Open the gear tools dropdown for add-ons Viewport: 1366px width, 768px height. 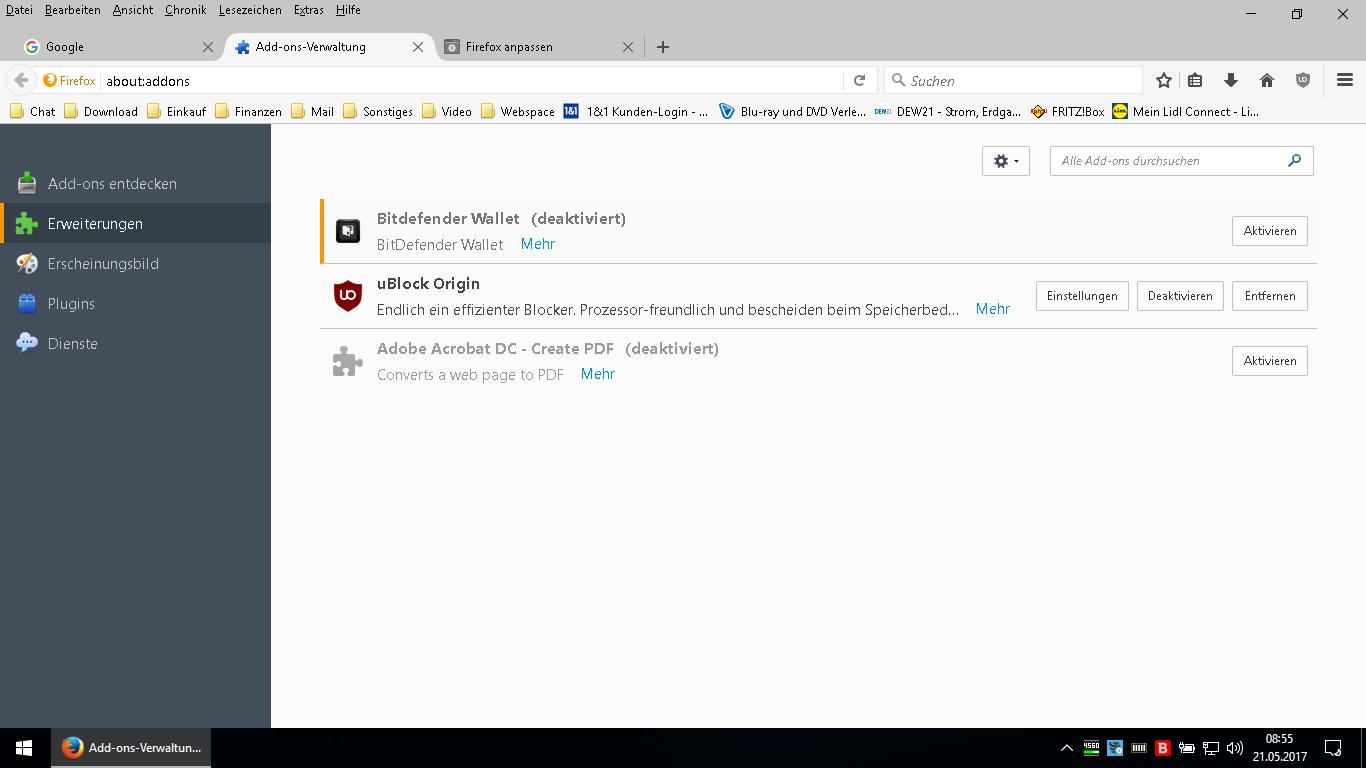(x=1006, y=161)
